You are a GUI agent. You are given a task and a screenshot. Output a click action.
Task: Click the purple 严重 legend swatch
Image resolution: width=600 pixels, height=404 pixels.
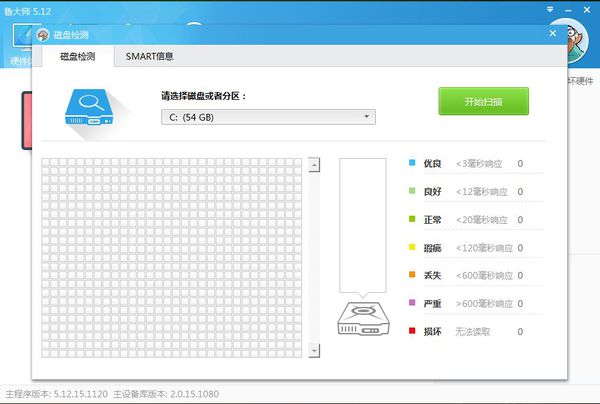[x=412, y=303]
